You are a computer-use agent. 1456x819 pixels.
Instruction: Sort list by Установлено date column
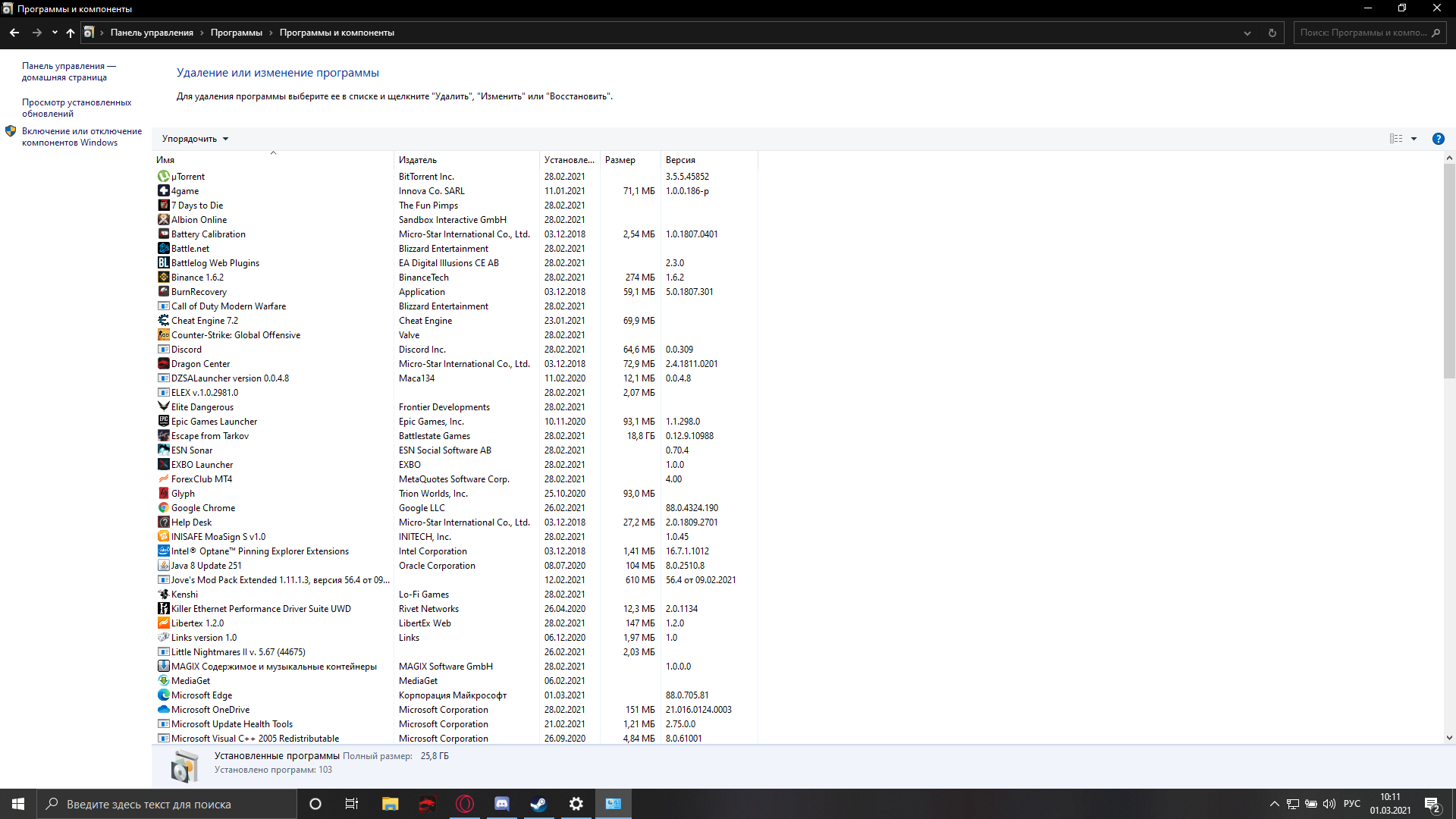[570, 160]
